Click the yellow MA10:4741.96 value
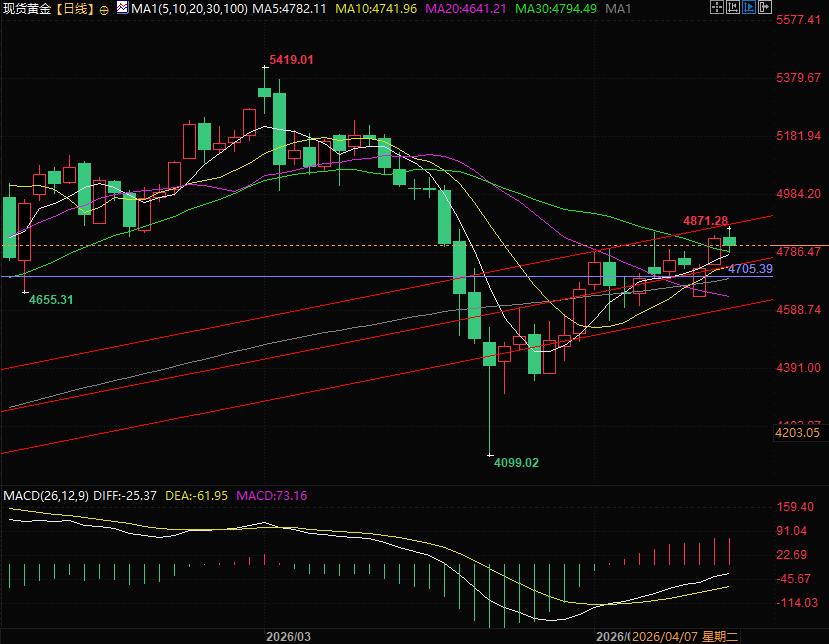Viewport: 829px width, 644px height. [x=376, y=9]
